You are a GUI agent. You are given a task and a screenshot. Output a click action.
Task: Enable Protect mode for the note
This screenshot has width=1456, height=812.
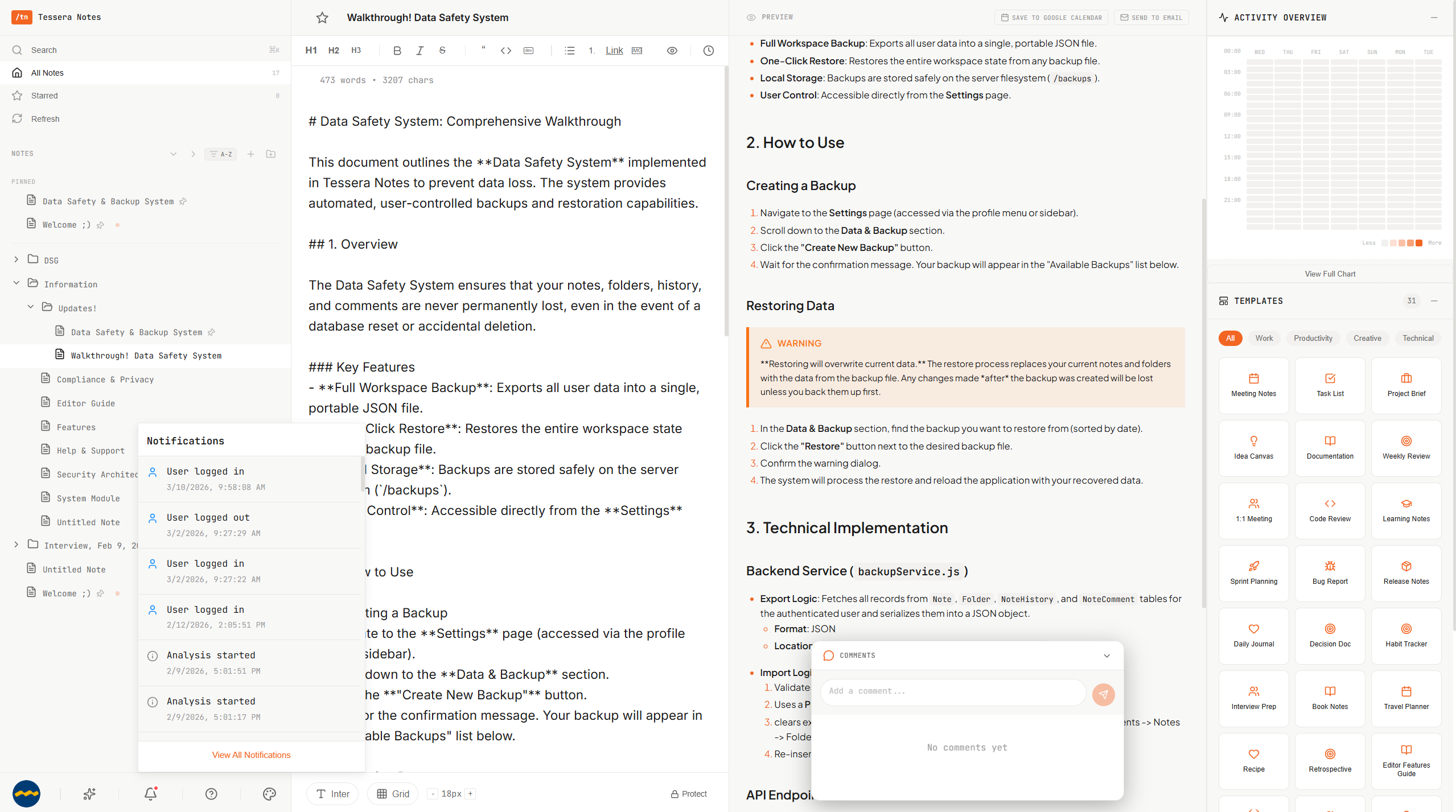[688, 793]
